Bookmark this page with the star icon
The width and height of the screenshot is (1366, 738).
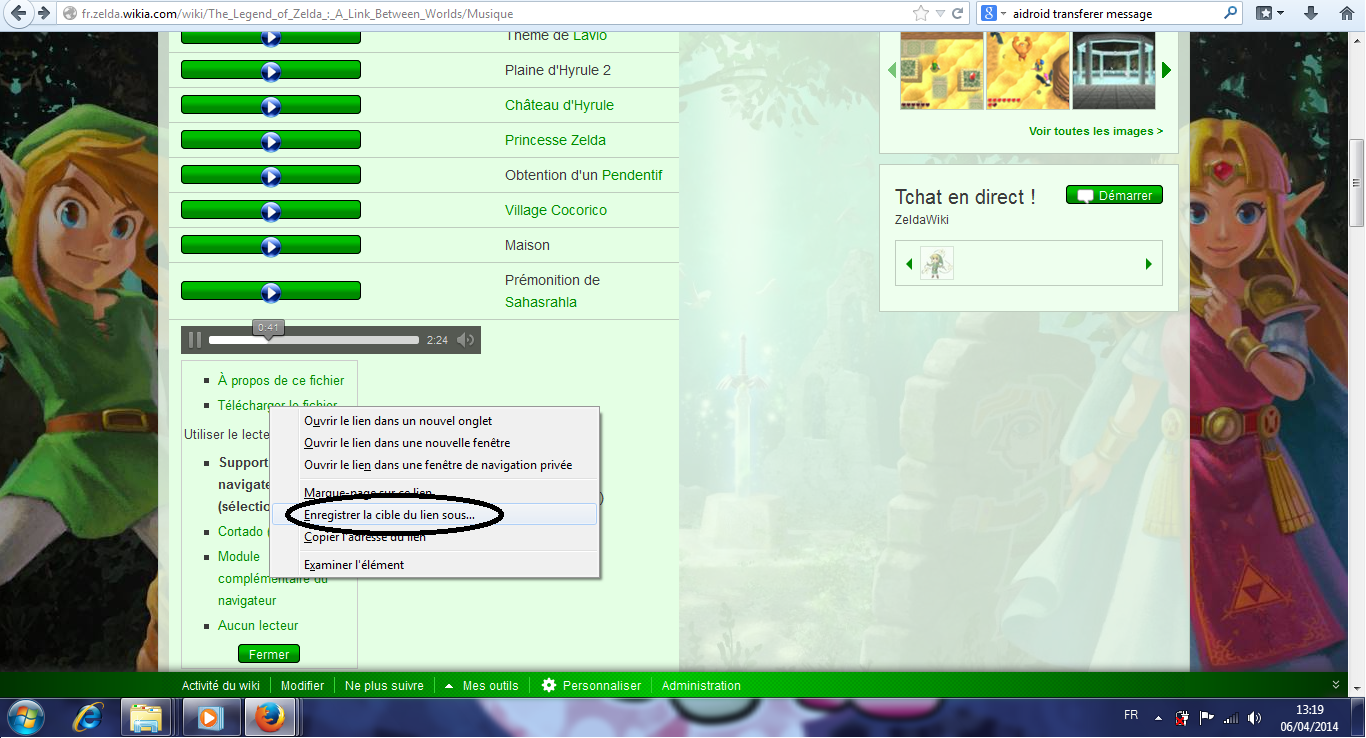[921, 14]
